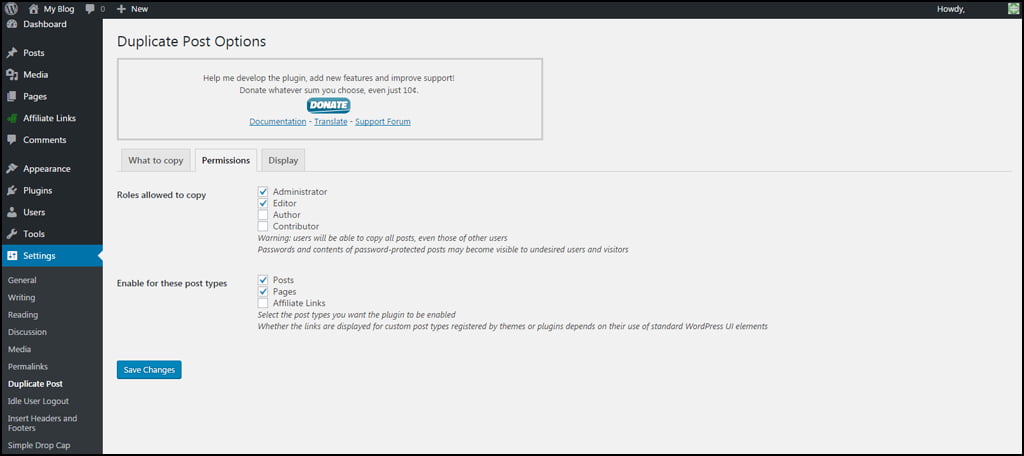
Task: Open the Translate link
Action: coord(330,122)
